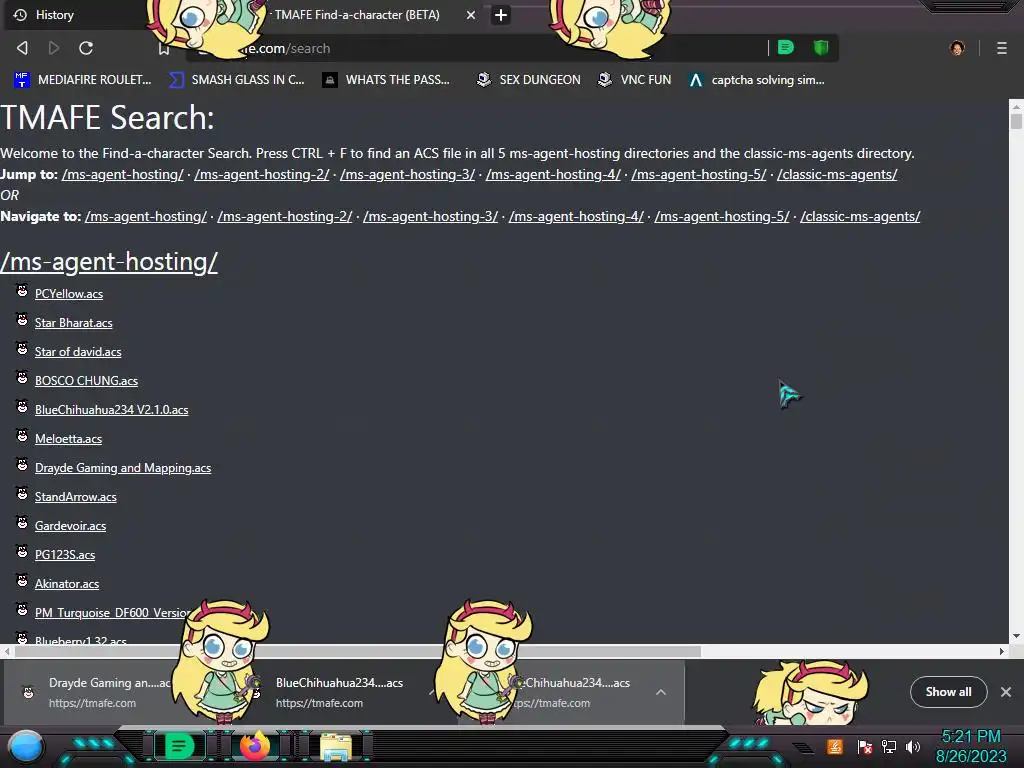Click the agent icon beside Akinator.acs
Viewport: 1024px width, 768px height.
[x=22, y=581]
